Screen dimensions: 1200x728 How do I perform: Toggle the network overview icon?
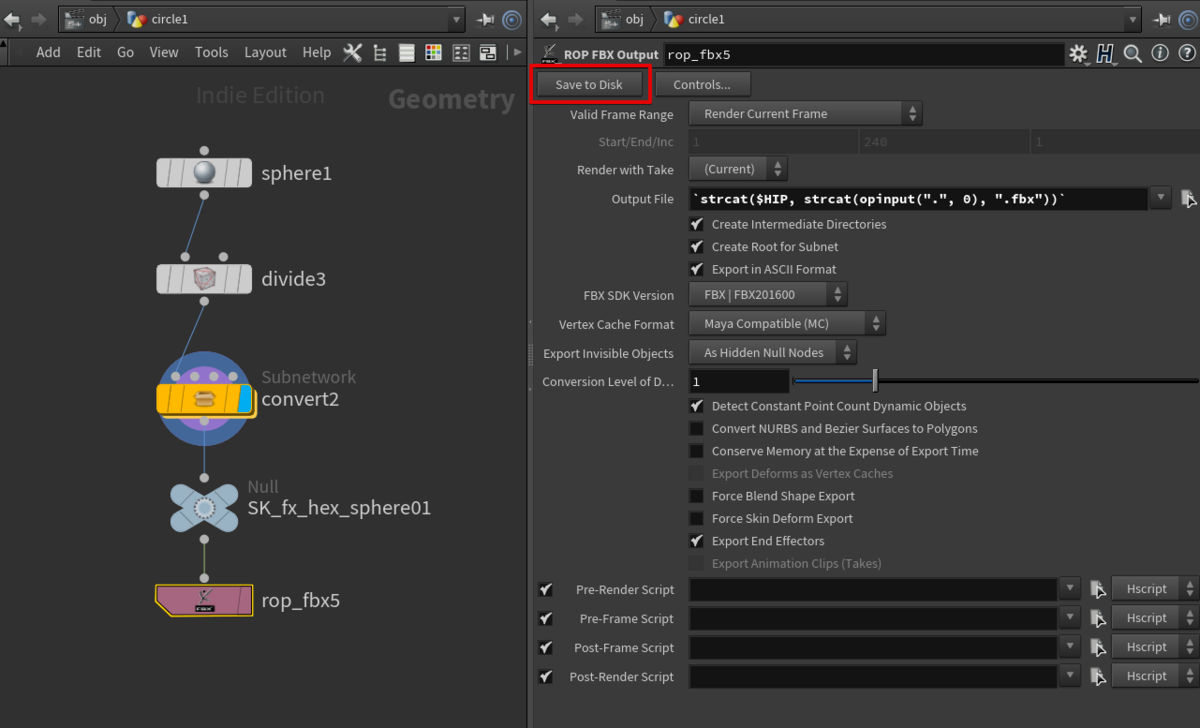tap(488, 53)
